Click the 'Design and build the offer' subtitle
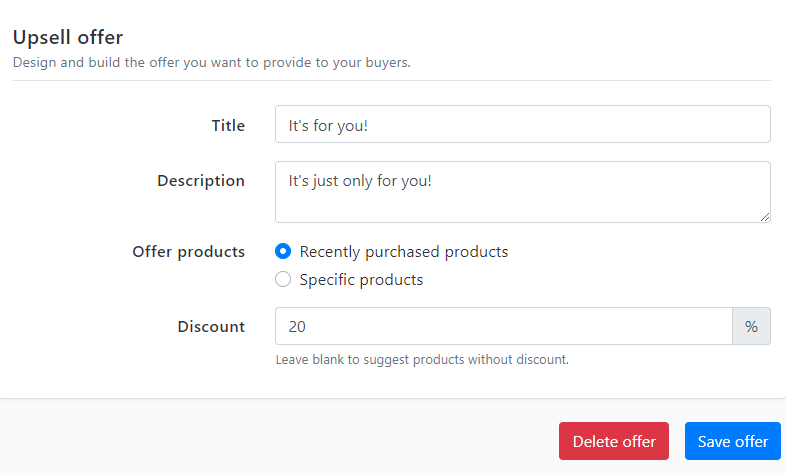 click(x=212, y=63)
